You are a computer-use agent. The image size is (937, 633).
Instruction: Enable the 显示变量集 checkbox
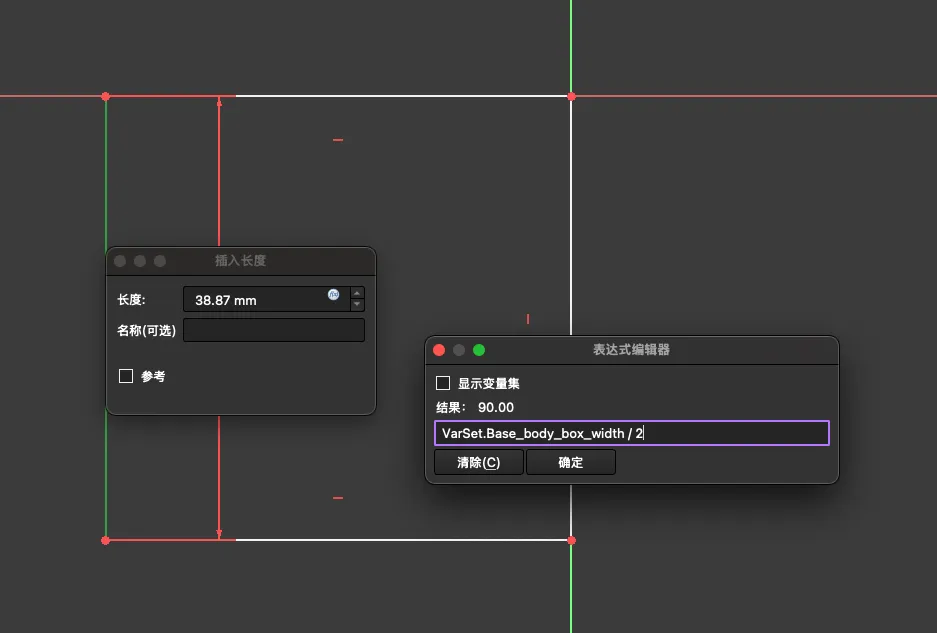[x=443, y=383]
